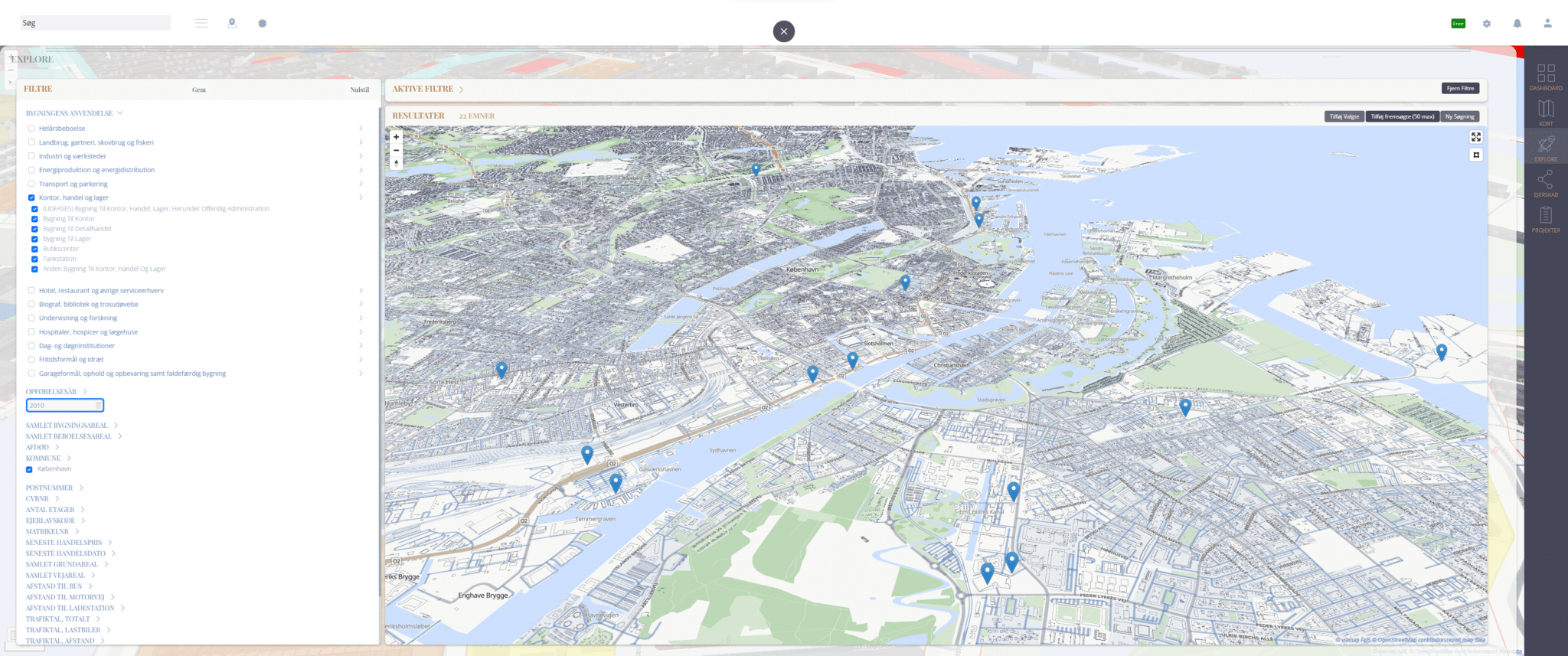
Task: Click the square button below the fullscreen button
Action: point(1476,155)
